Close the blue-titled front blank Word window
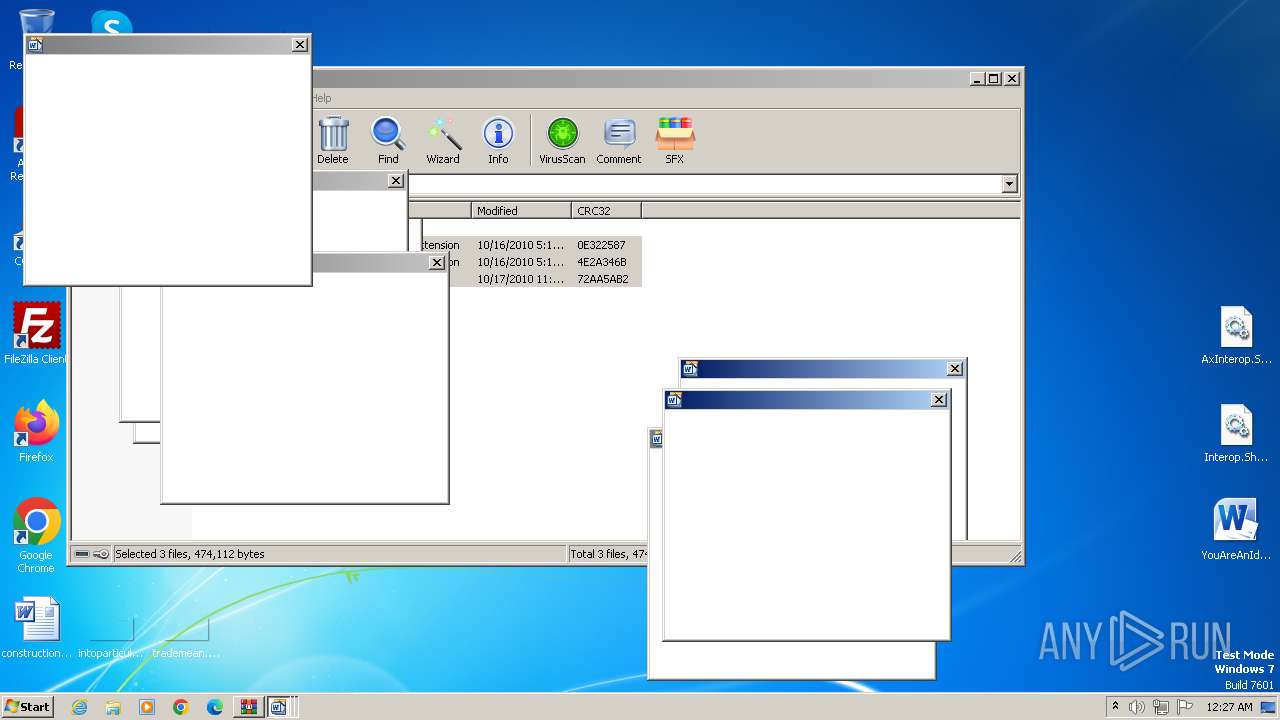1280x720 pixels. 938,400
